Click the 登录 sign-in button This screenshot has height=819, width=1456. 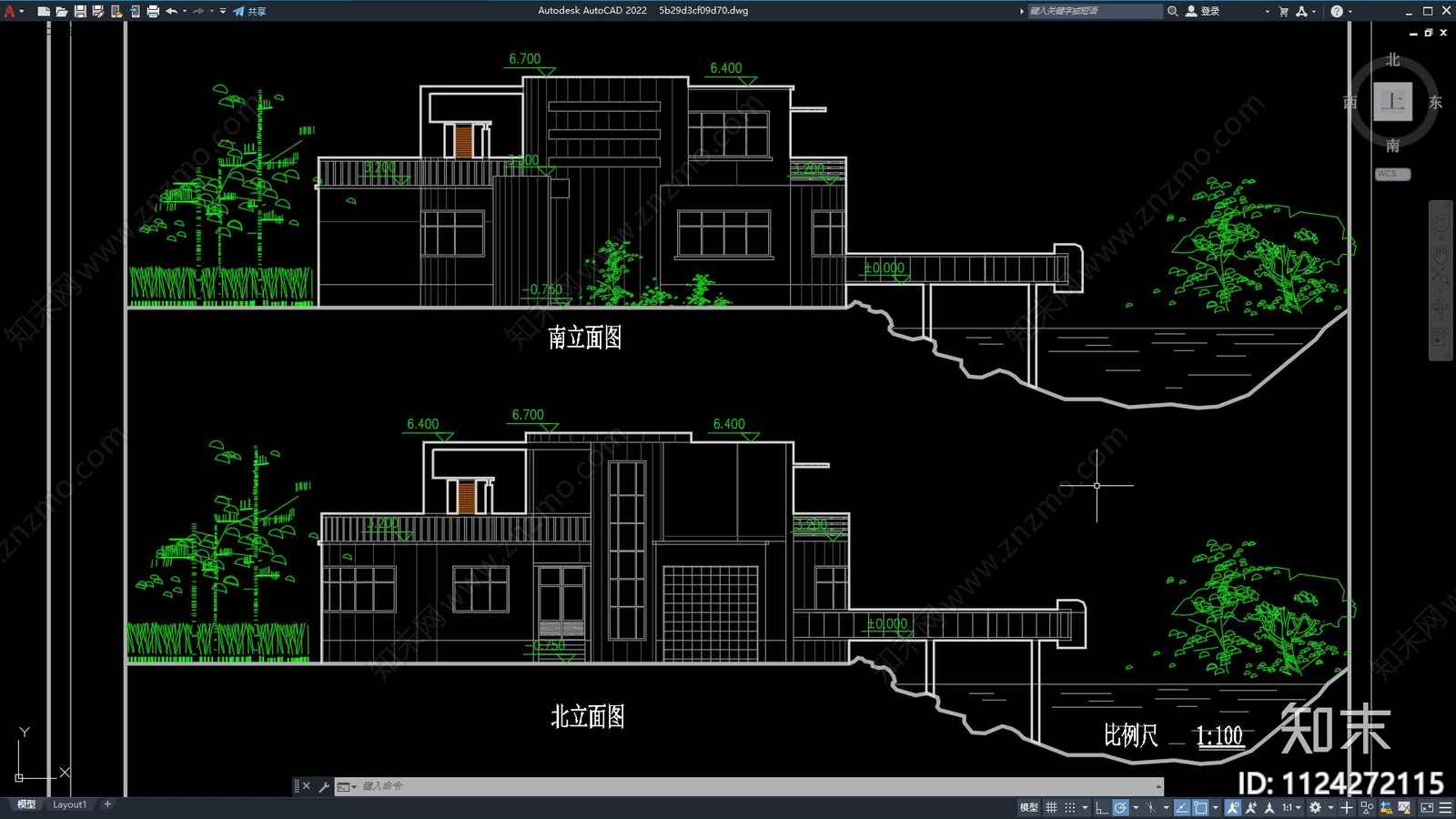click(x=1203, y=11)
